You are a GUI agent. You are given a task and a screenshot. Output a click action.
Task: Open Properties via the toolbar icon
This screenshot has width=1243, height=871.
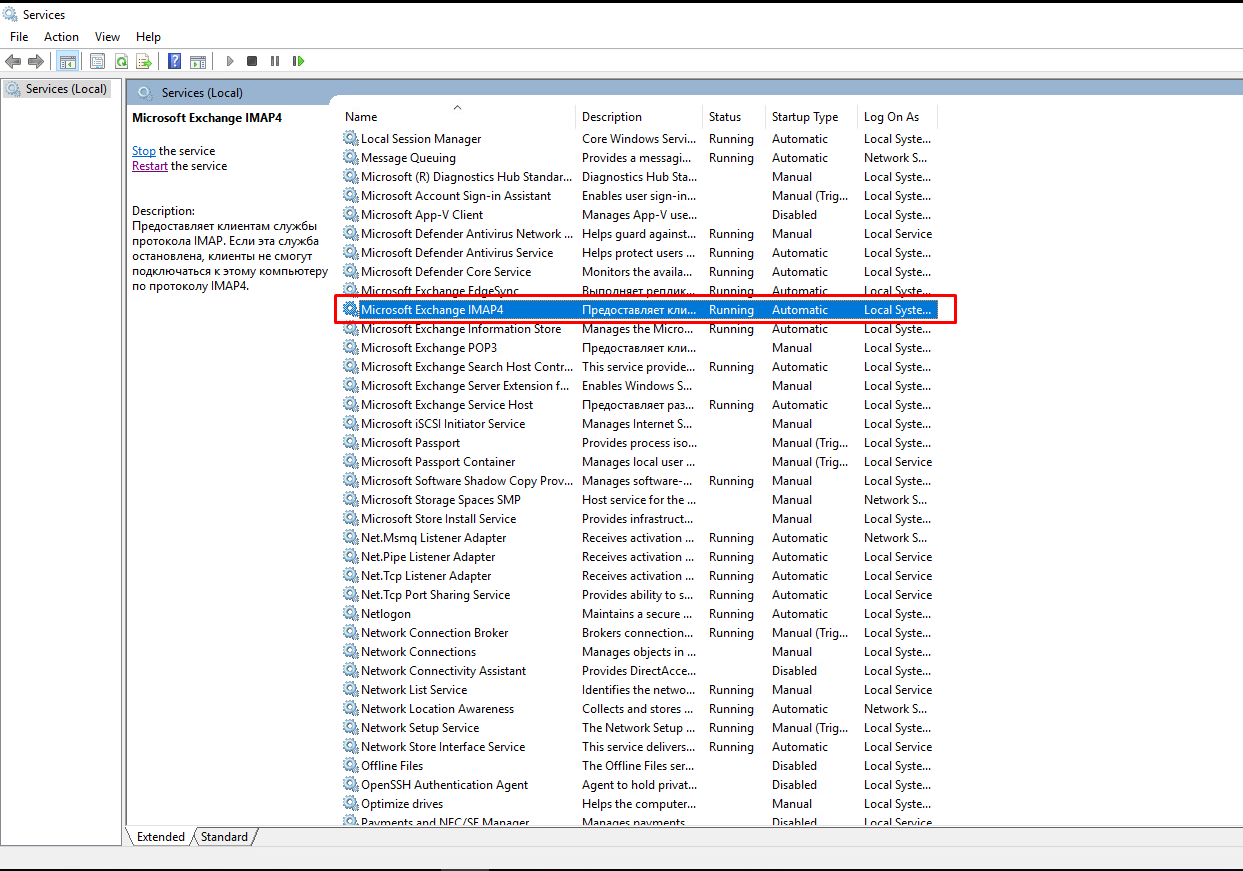97,61
